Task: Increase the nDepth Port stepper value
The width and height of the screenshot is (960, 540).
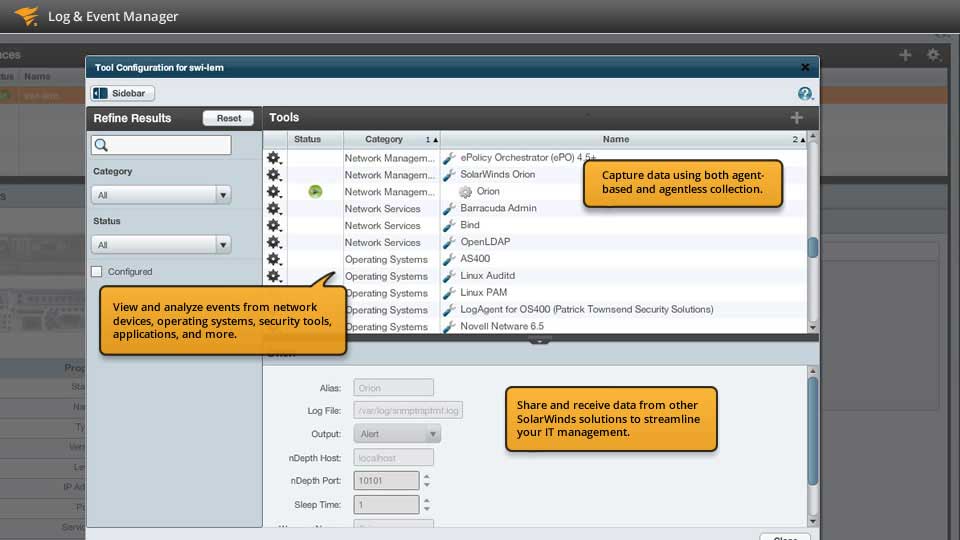Action: coord(427,477)
